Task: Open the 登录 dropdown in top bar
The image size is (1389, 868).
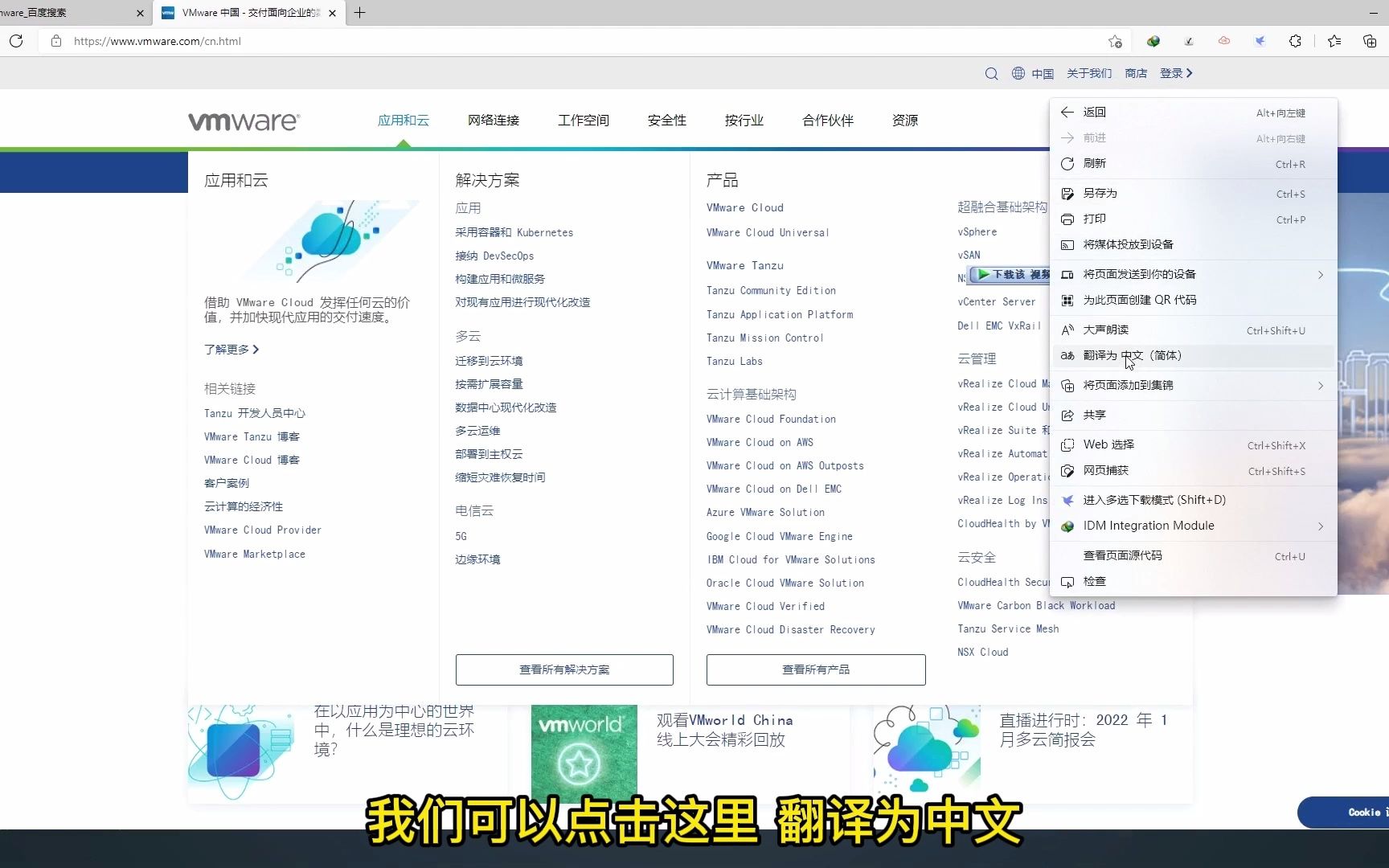Action: (1176, 73)
